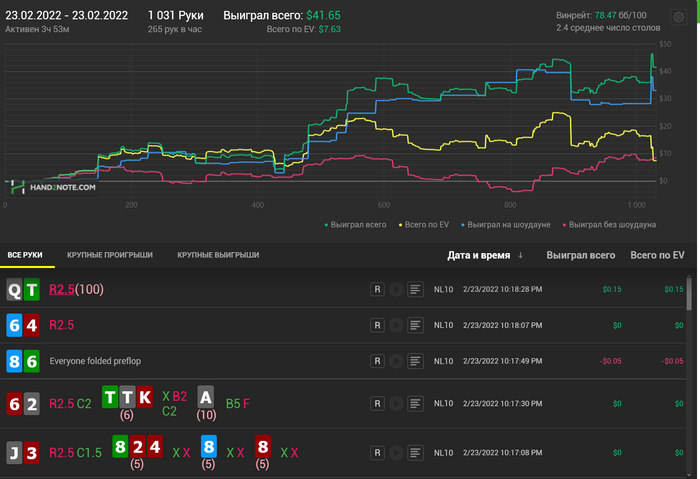Image resolution: width=700 pixels, height=479 pixels.
Task: Click the total won $41.65 value
Action: (x=323, y=15)
